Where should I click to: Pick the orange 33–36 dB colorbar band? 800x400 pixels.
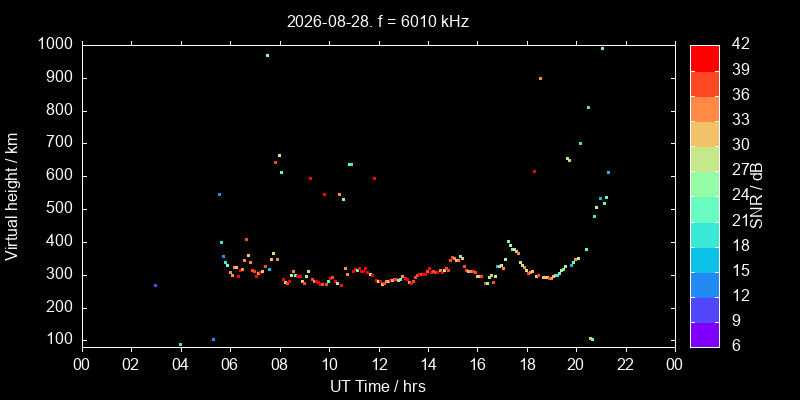click(x=705, y=109)
